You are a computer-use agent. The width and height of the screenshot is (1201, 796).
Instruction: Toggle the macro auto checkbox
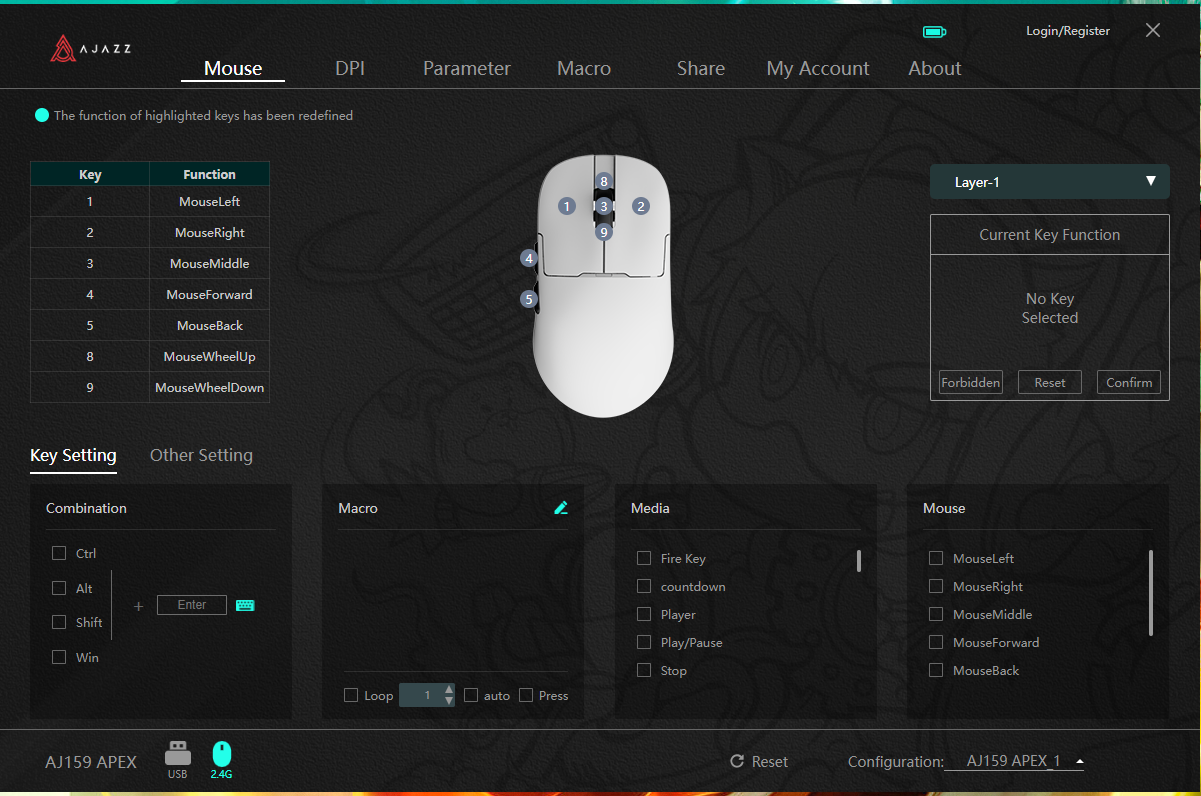point(471,695)
